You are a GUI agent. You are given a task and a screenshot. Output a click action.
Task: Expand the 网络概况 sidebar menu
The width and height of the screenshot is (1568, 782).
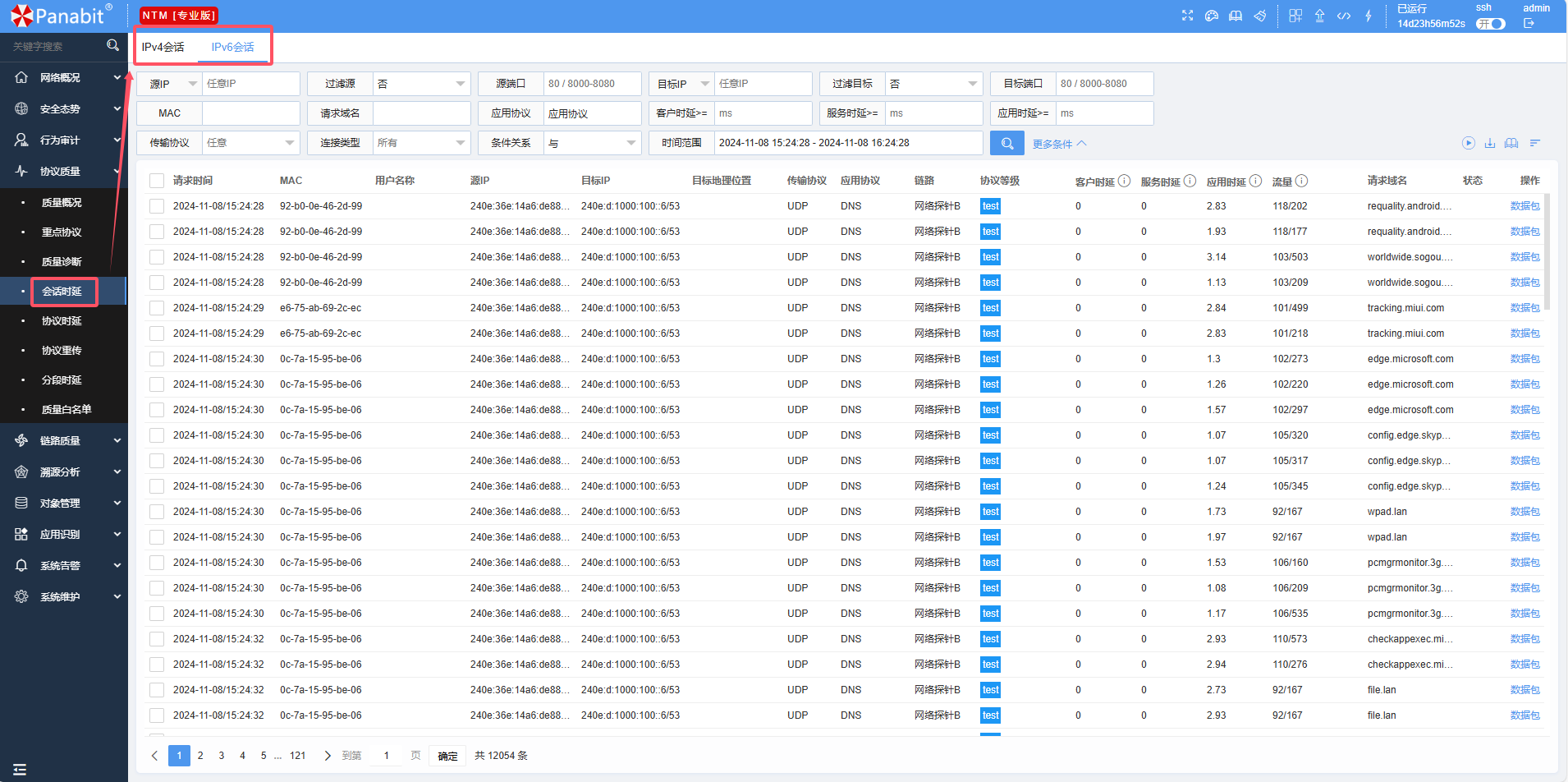point(64,77)
